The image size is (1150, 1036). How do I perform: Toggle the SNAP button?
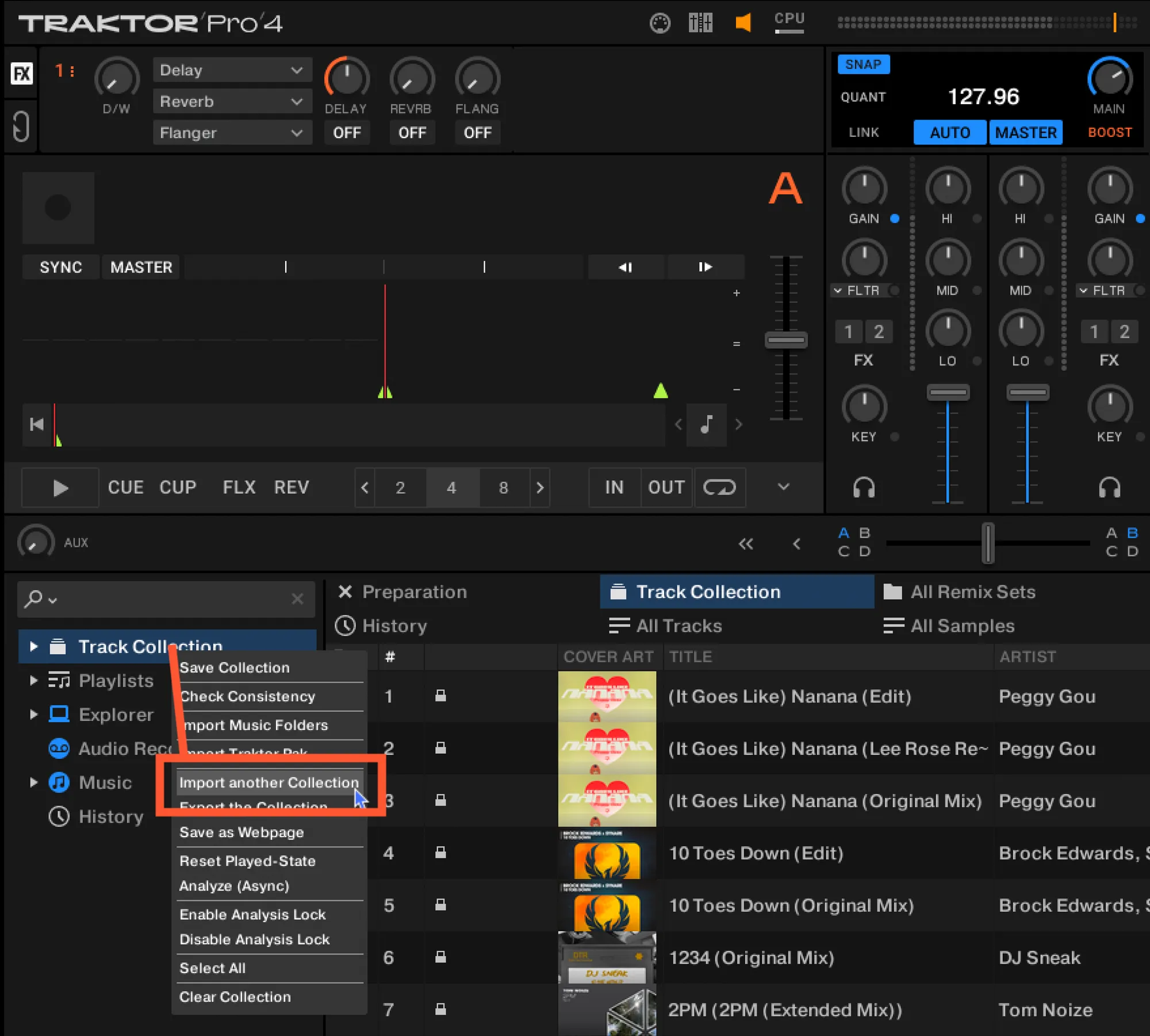(x=862, y=64)
